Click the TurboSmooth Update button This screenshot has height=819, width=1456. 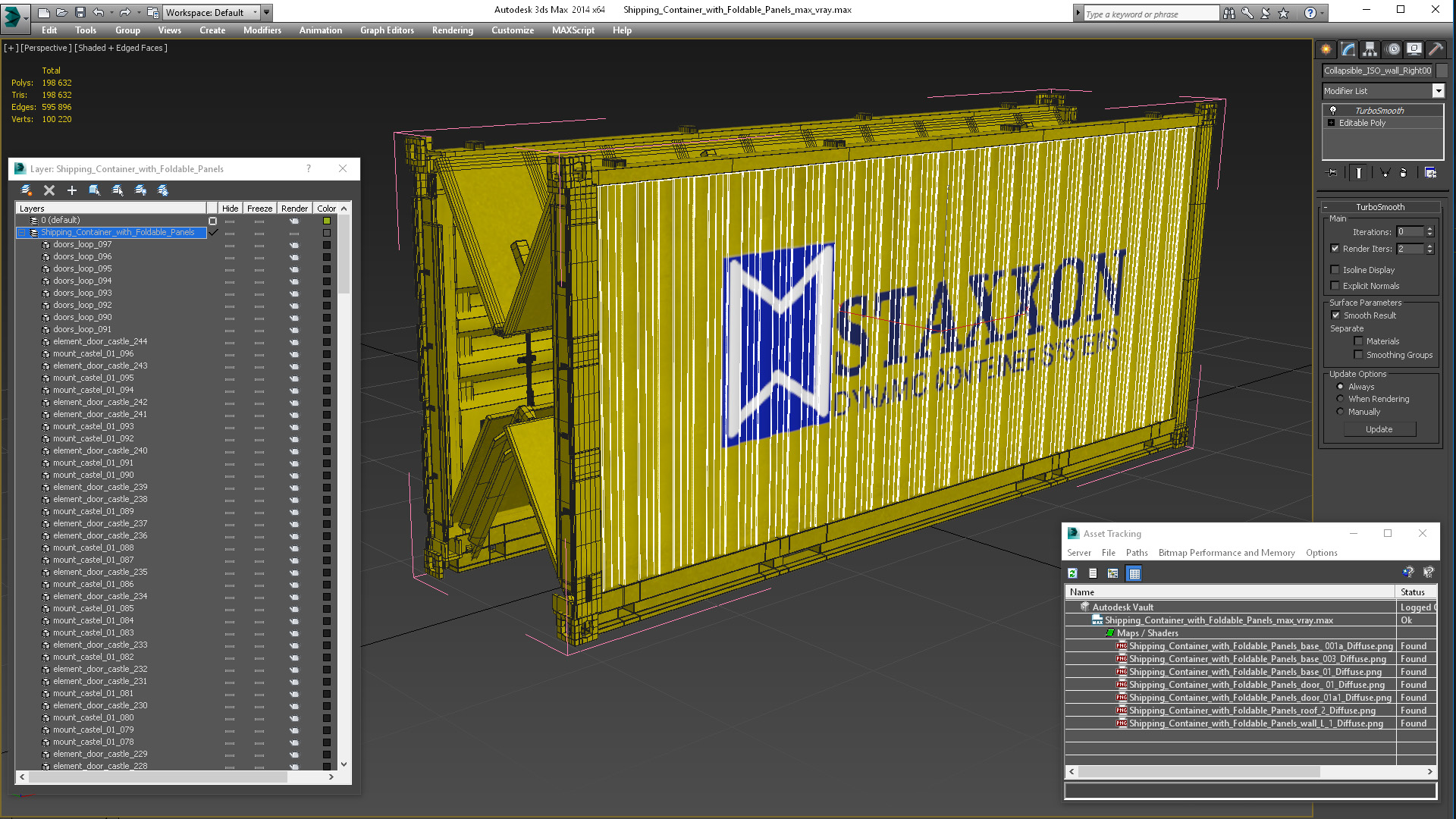click(x=1379, y=429)
